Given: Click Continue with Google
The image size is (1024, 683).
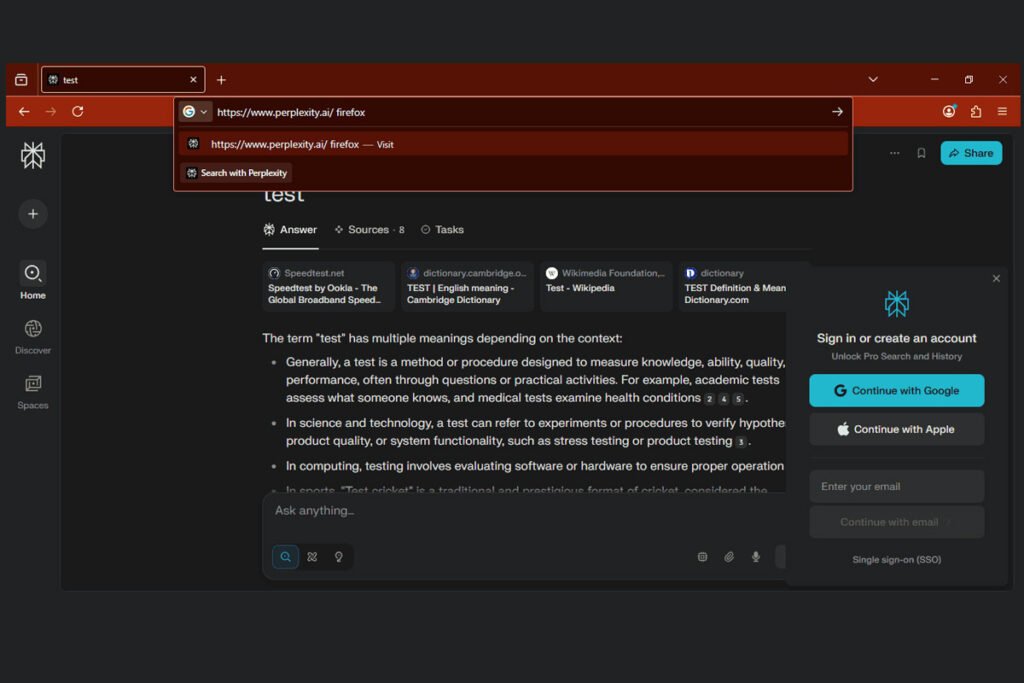Looking at the screenshot, I should [897, 390].
